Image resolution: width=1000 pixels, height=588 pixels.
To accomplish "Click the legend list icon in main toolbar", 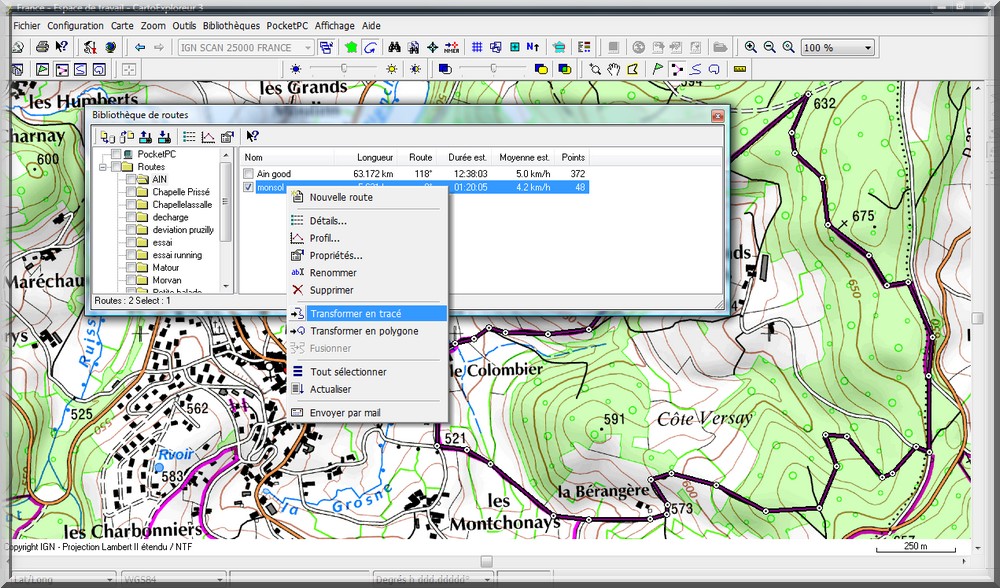I will (584, 47).
